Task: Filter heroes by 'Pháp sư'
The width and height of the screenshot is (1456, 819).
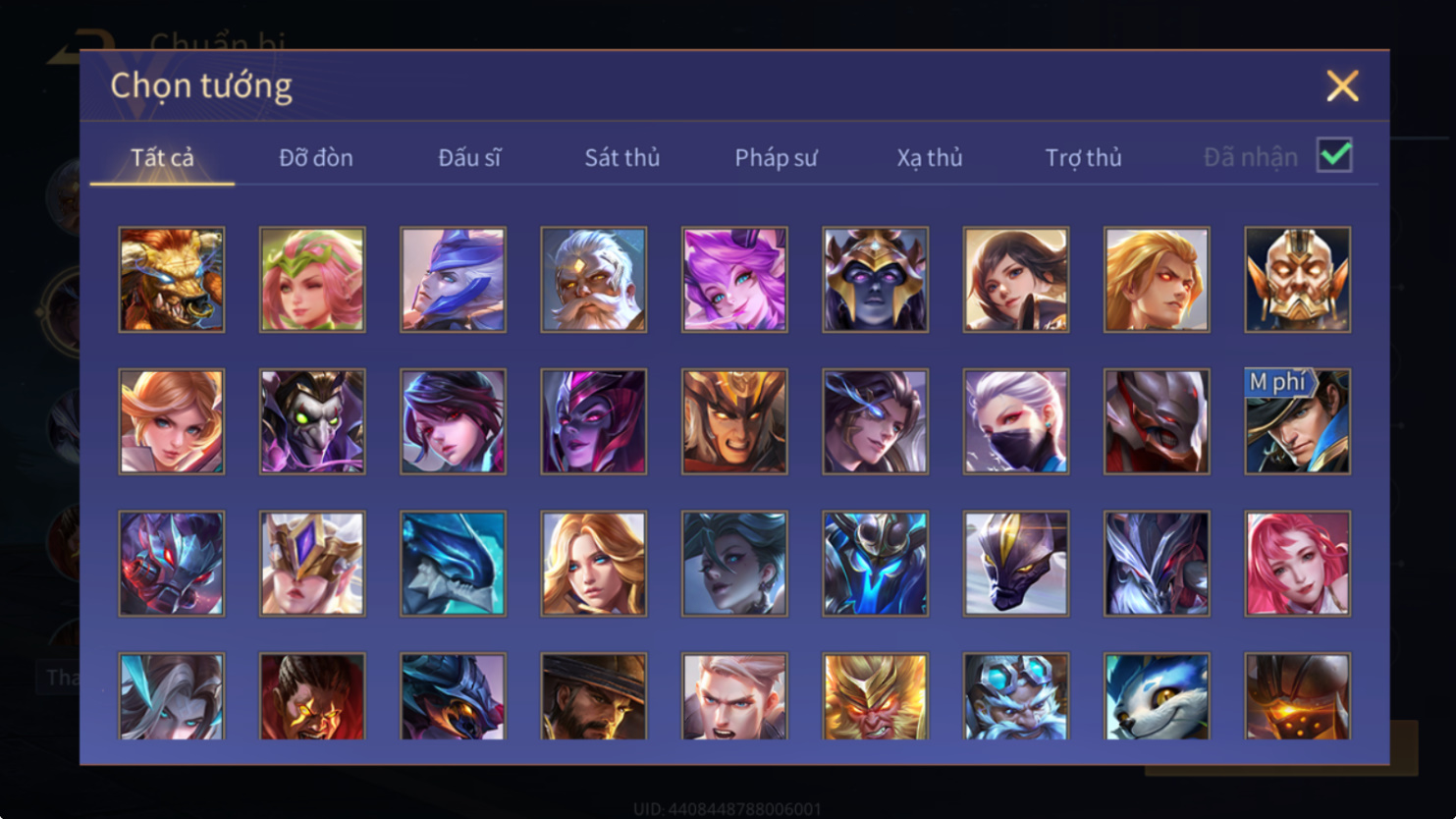Action: point(776,157)
